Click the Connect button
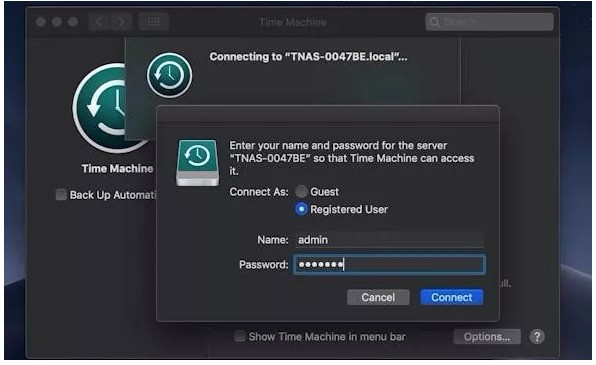Screen dimensions: 596x365 tap(452, 297)
